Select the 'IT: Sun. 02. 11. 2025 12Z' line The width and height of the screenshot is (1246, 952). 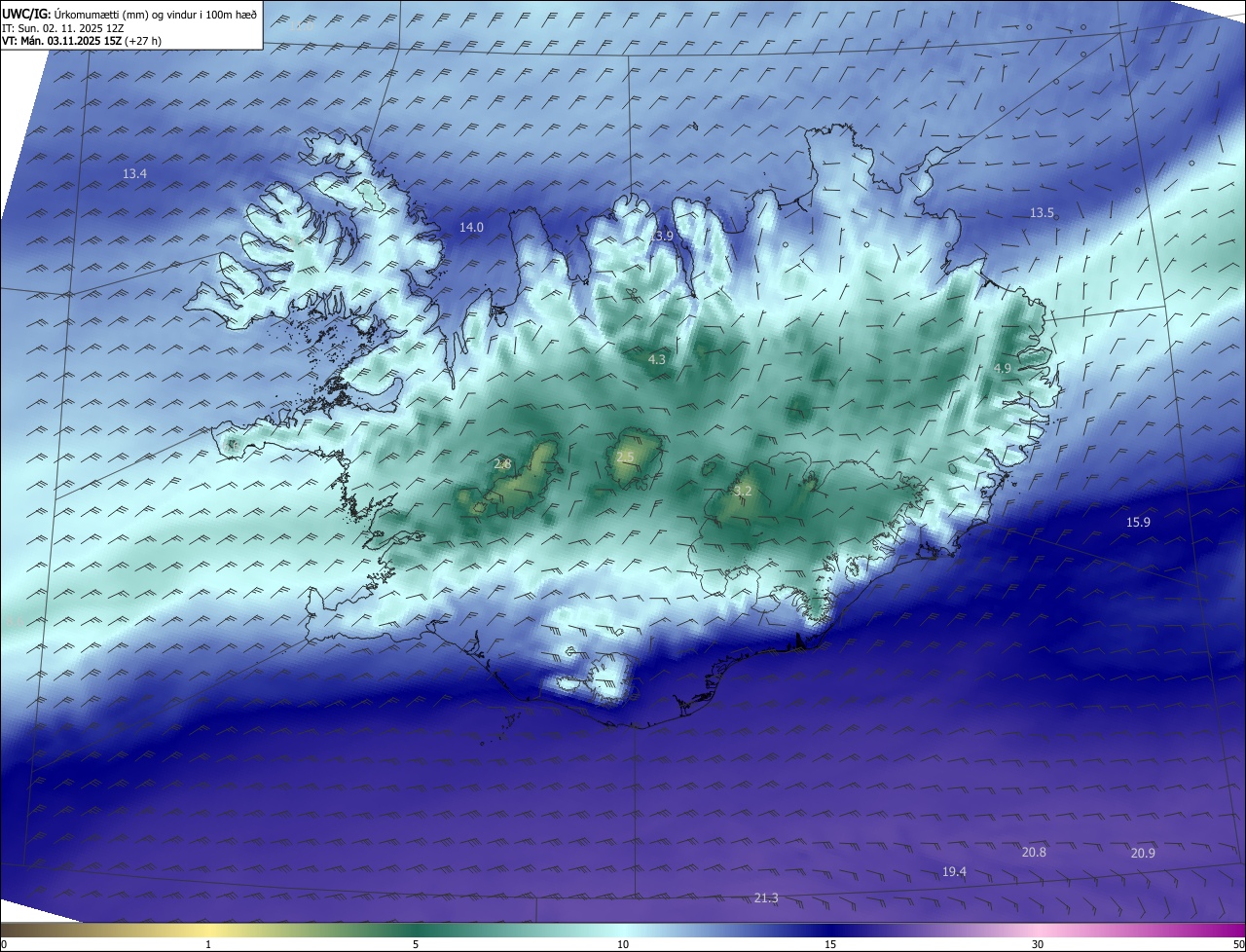[x=62, y=27]
